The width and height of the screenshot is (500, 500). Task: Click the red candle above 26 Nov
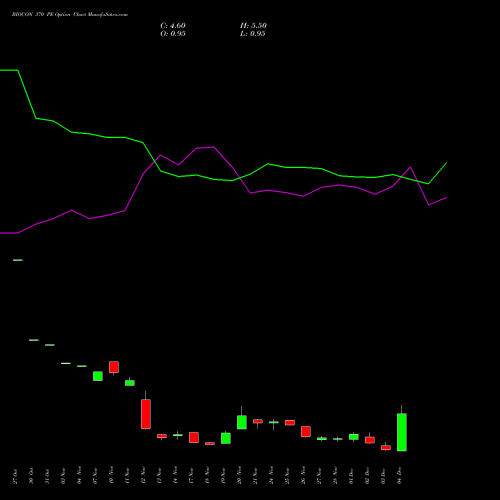tap(306, 431)
